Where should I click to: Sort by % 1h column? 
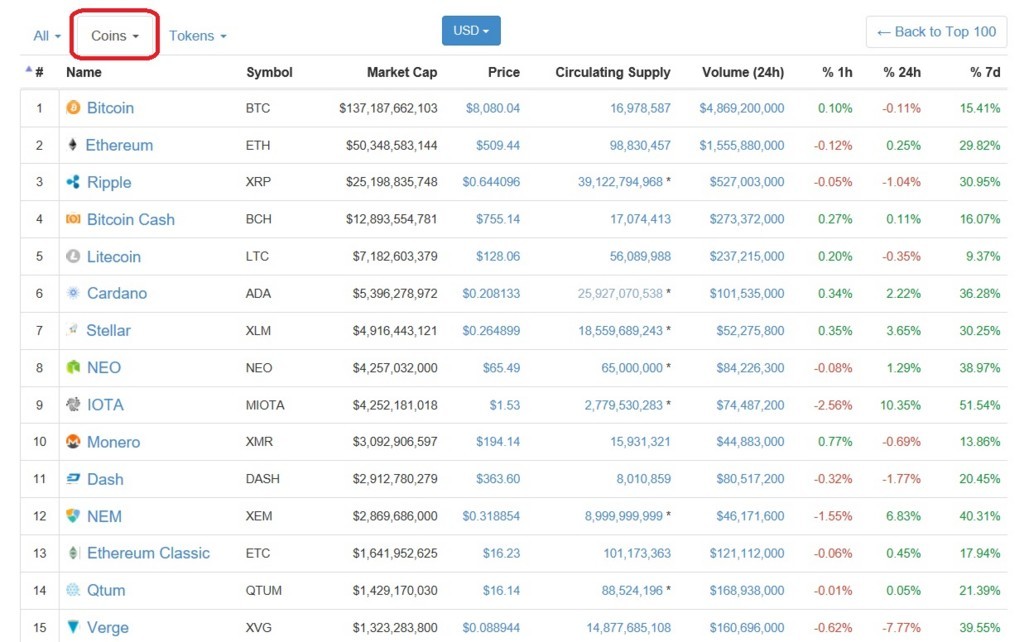837,72
